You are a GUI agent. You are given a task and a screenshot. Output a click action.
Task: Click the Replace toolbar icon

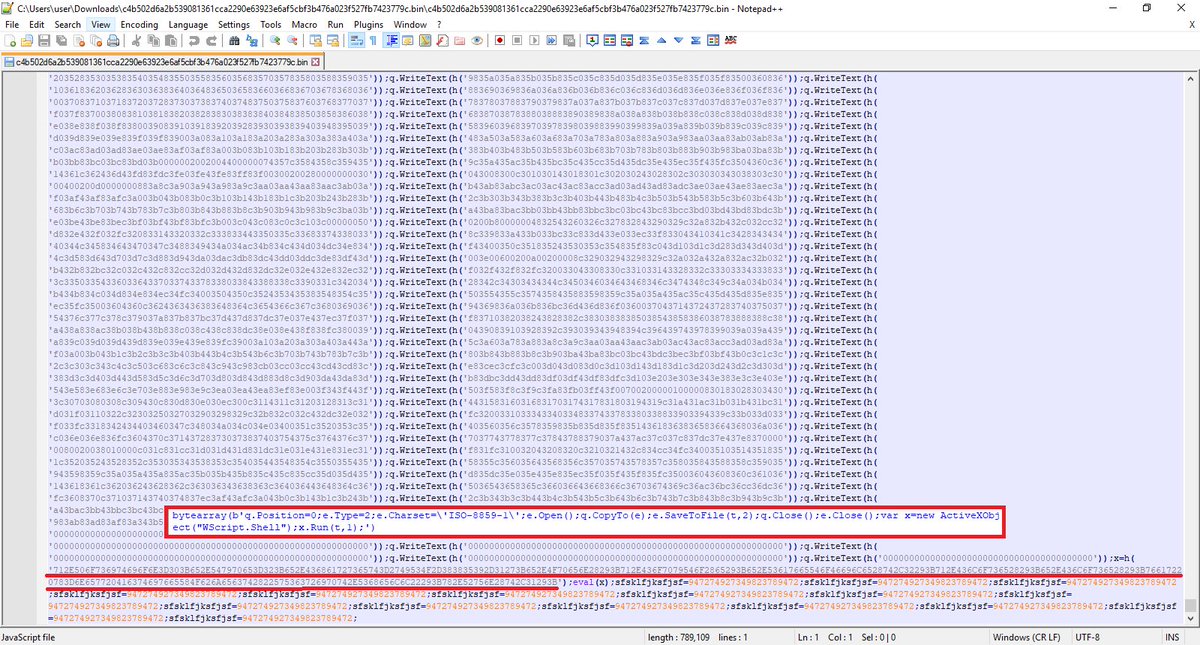251,40
